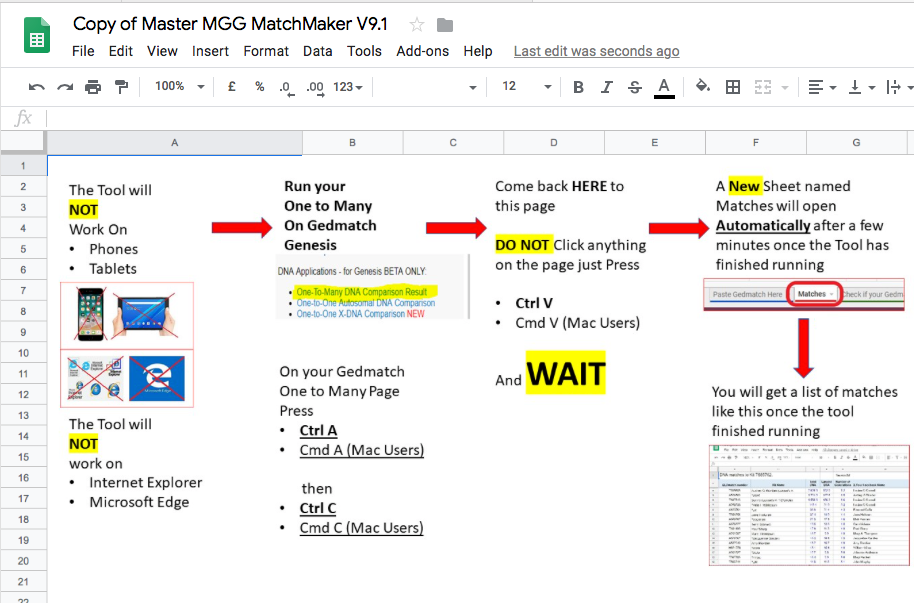Select row 21 header

[23, 581]
